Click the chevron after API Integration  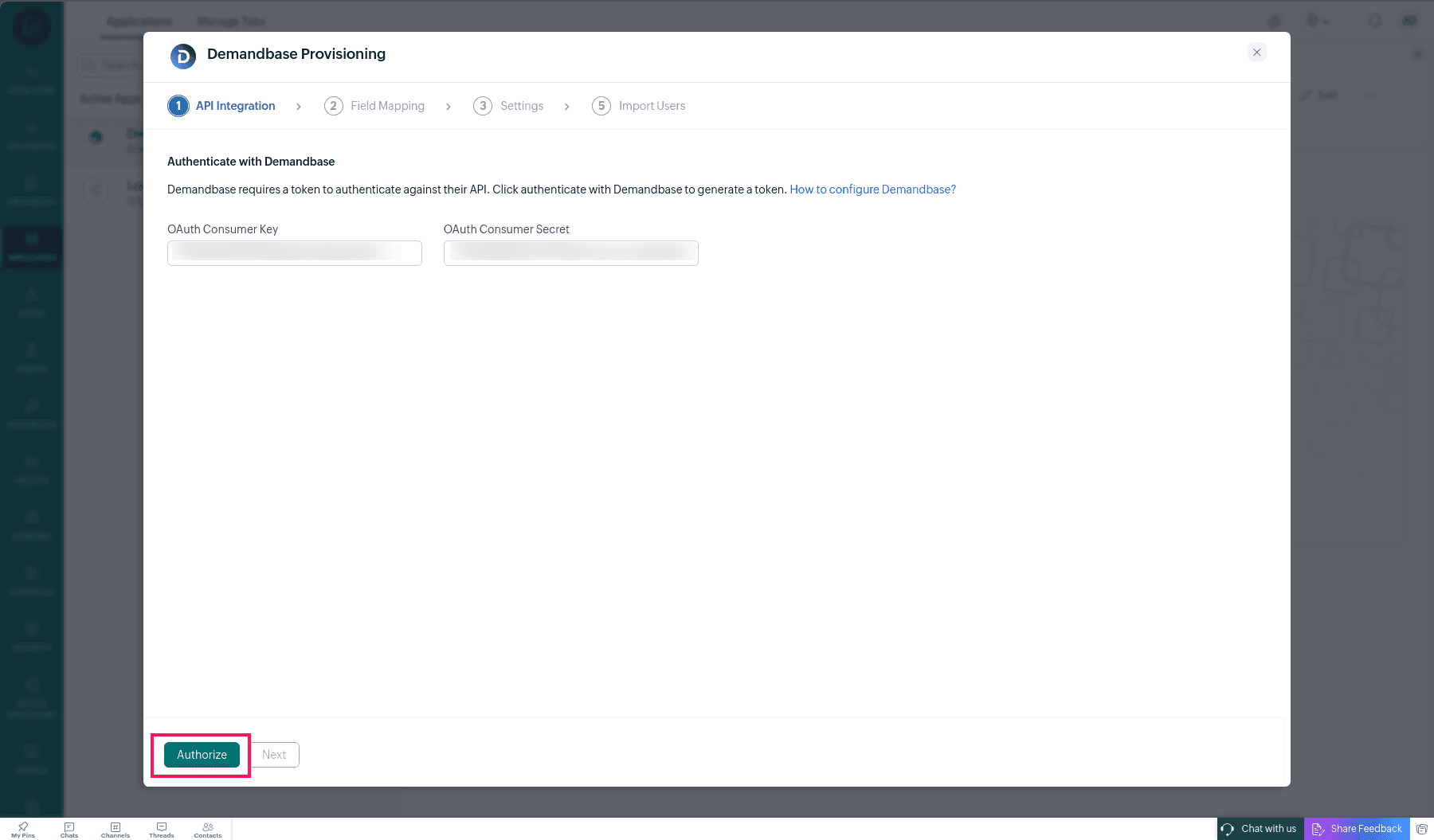(x=299, y=107)
